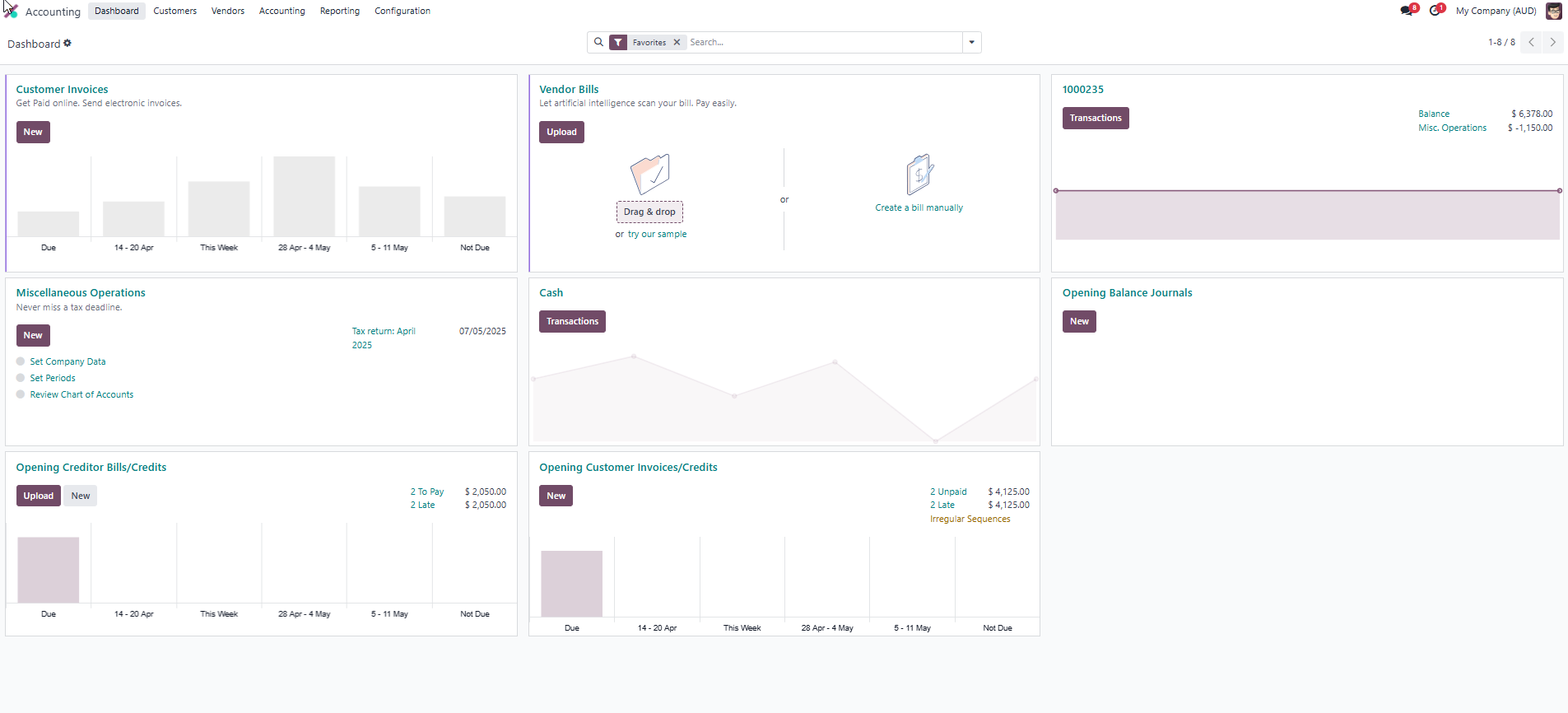Open the activities clock icon
Screen dimensions: 1568x713
1435,11
